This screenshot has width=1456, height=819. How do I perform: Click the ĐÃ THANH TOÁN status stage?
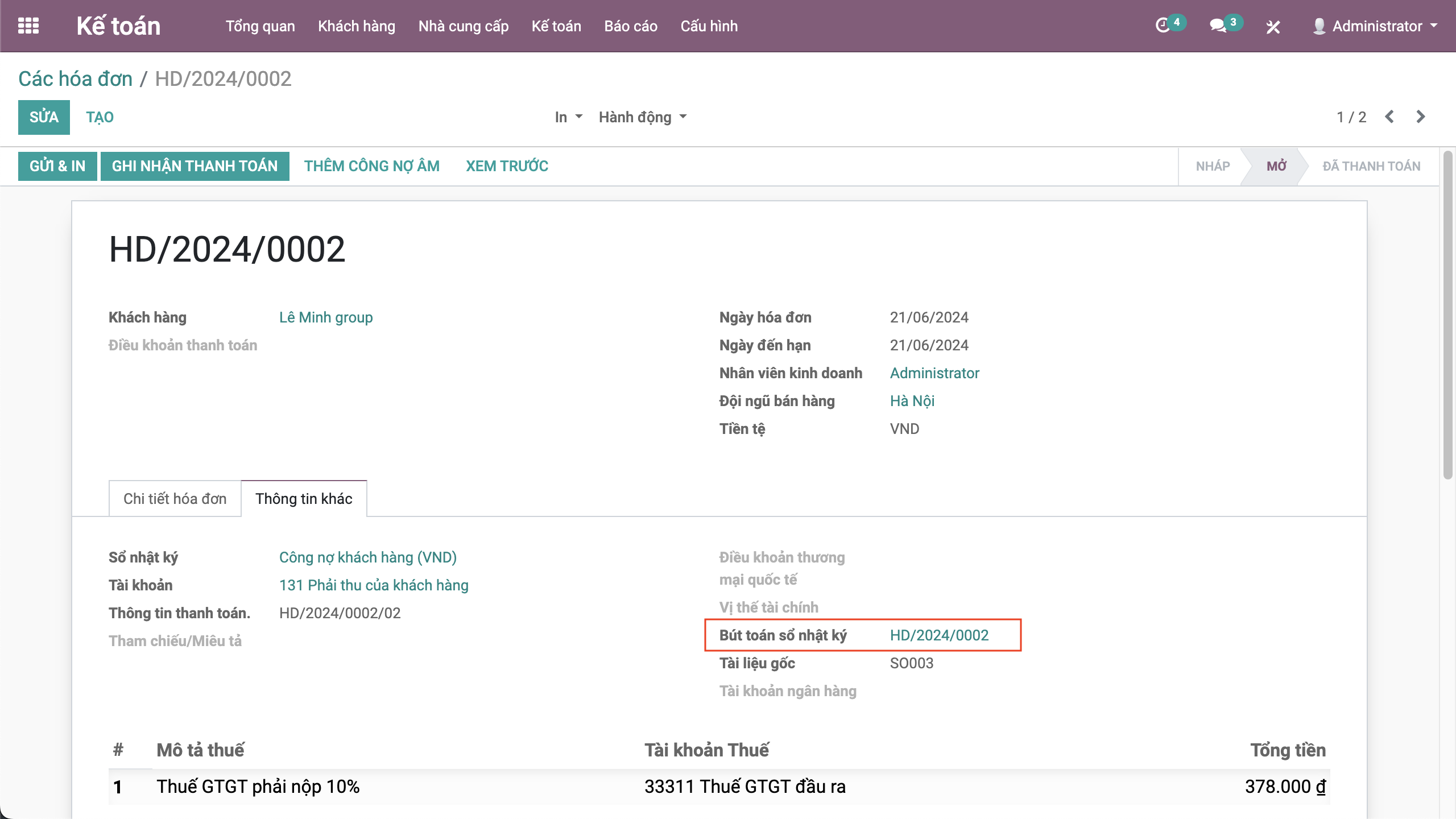pyautogui.click(x=1371, y=166)
